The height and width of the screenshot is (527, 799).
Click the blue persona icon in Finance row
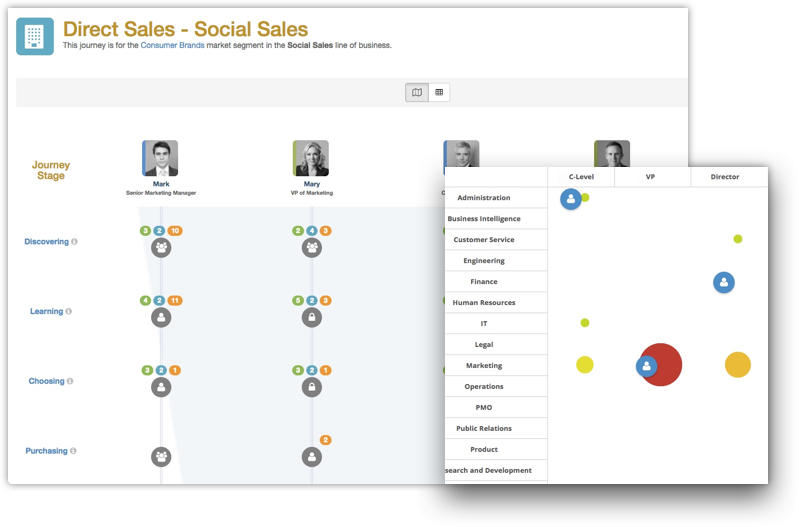[x=724, y=282]
